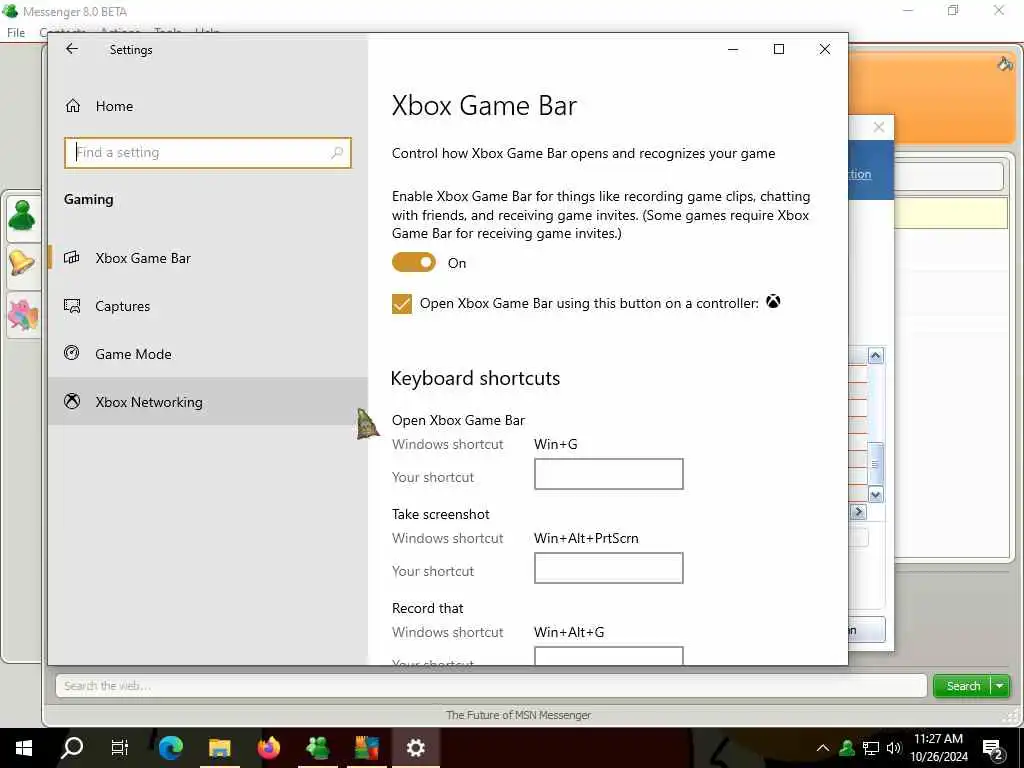Go back with the Settings arrow
This screenshot has width=1024, height=768.
(x=72, y=49)
